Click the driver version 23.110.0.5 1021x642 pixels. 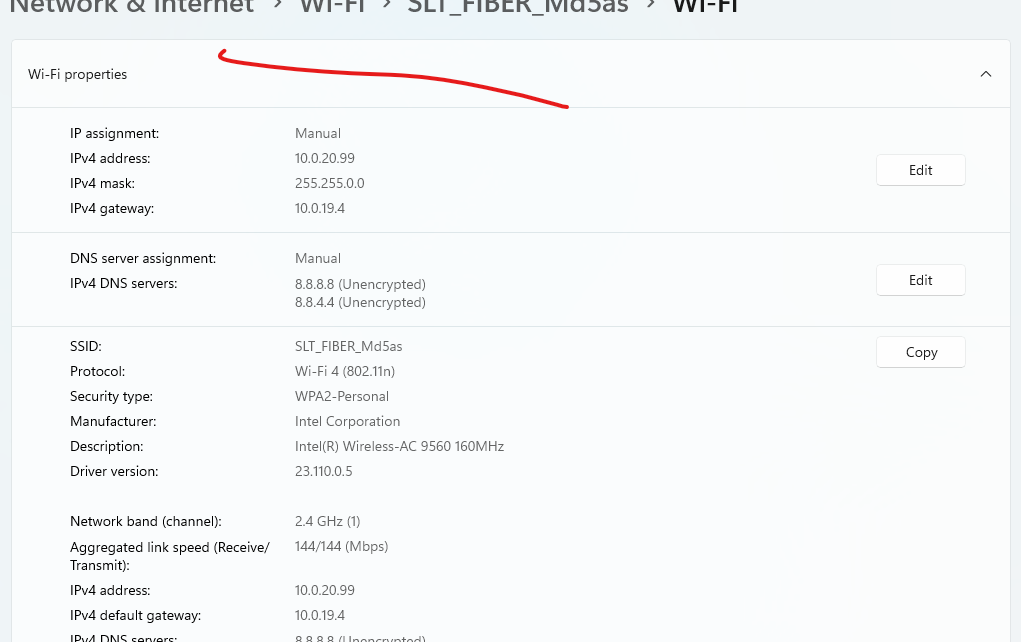pyautogui.click(x=323, y=471)
